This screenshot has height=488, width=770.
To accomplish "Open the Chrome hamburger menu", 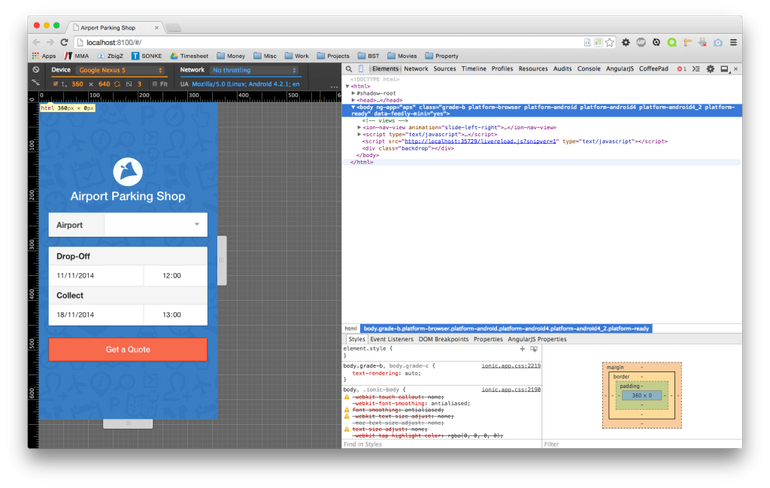I will [x=733, y=43].
